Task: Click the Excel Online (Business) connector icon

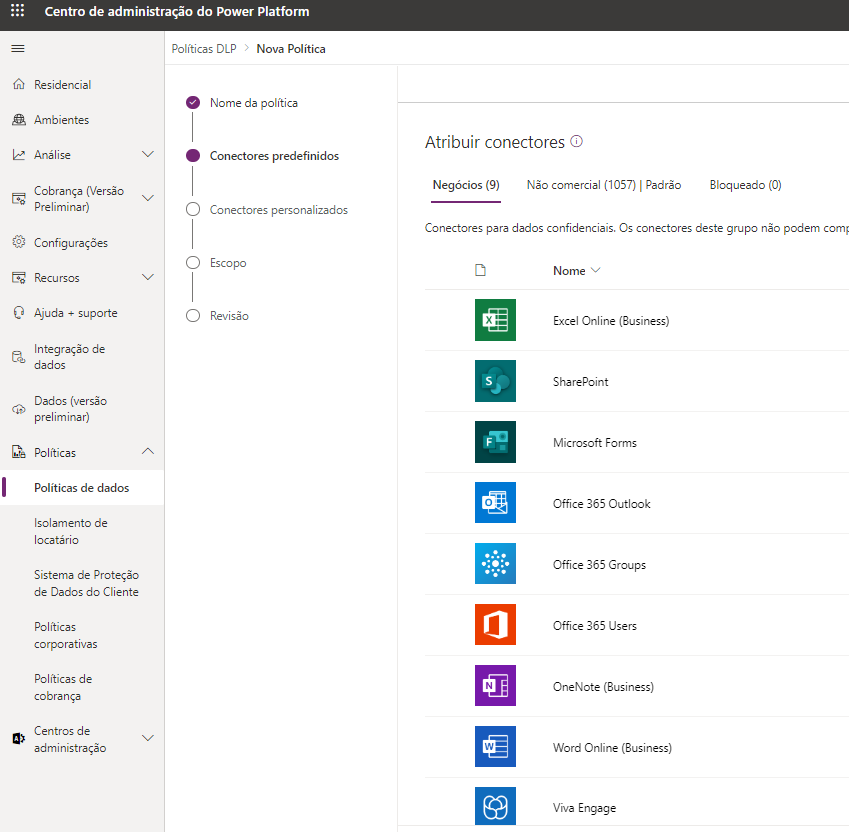Action: pyautogui.click(x=495, y=320)
